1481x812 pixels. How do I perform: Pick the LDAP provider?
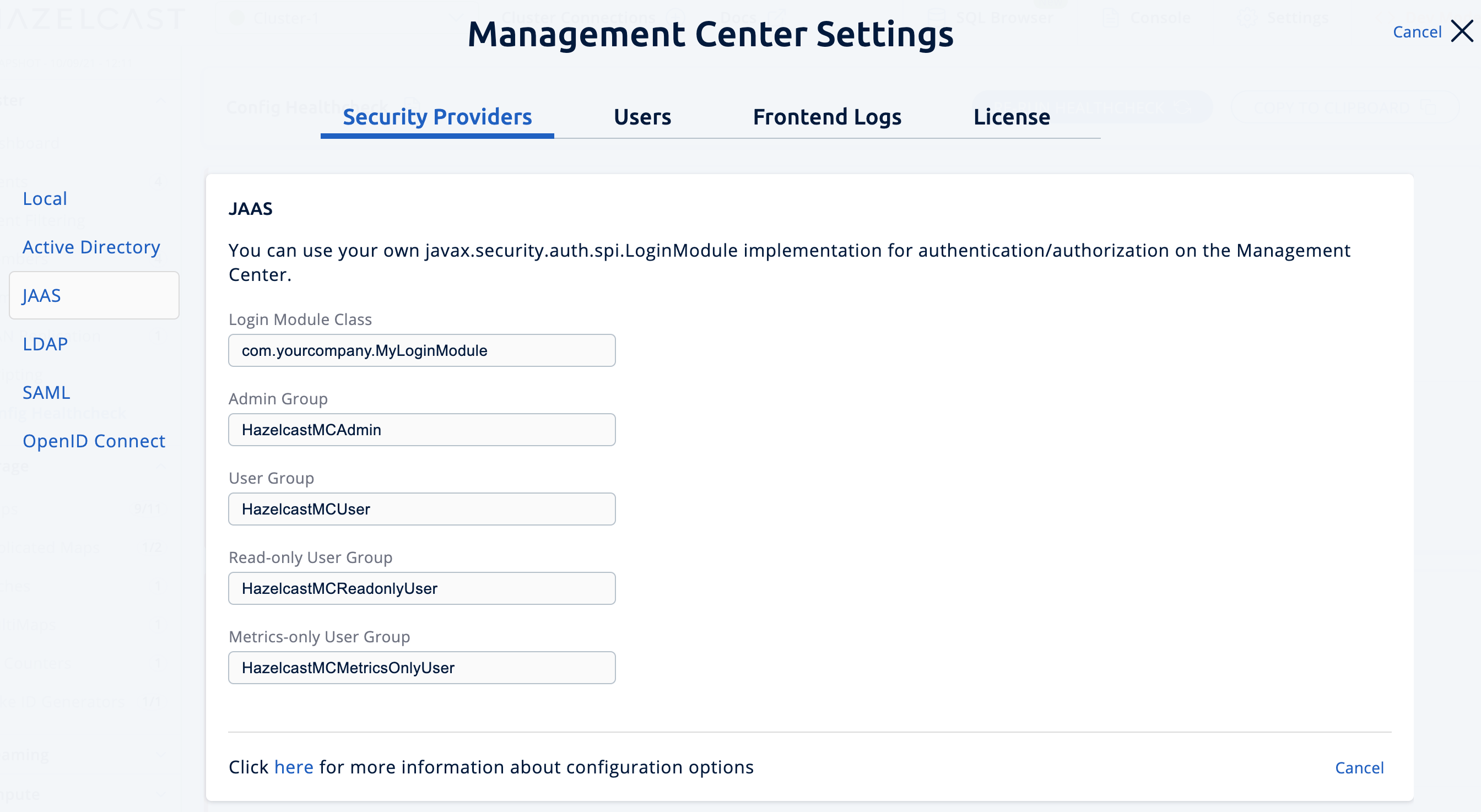pos(45,344)
